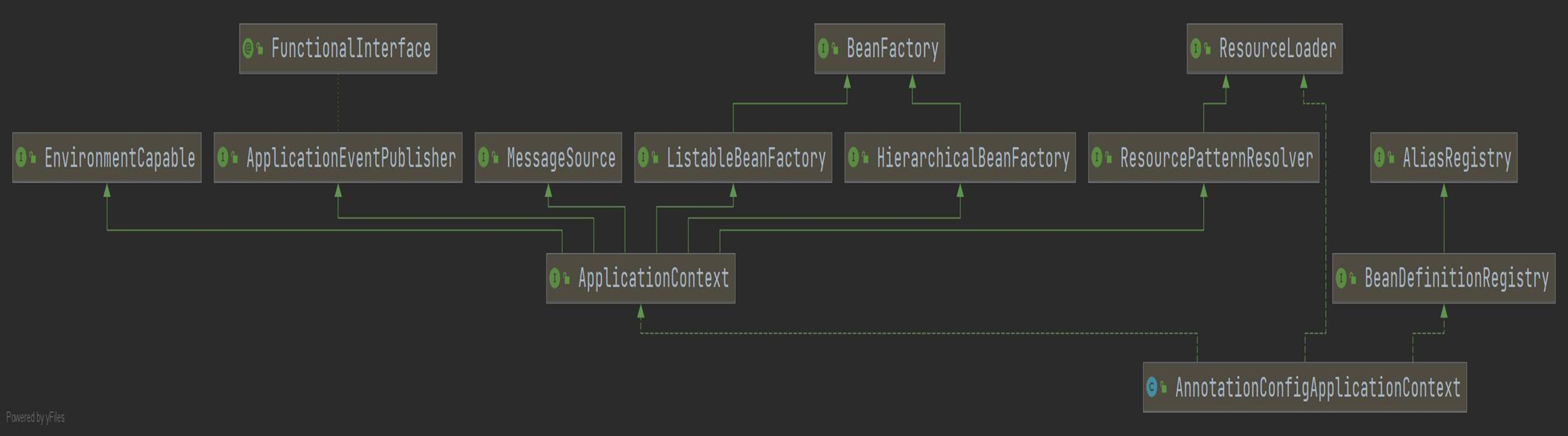Screen dimensions: 1568x436
Task: Click the interface icon on MessageSource
Action: point(483,158)
